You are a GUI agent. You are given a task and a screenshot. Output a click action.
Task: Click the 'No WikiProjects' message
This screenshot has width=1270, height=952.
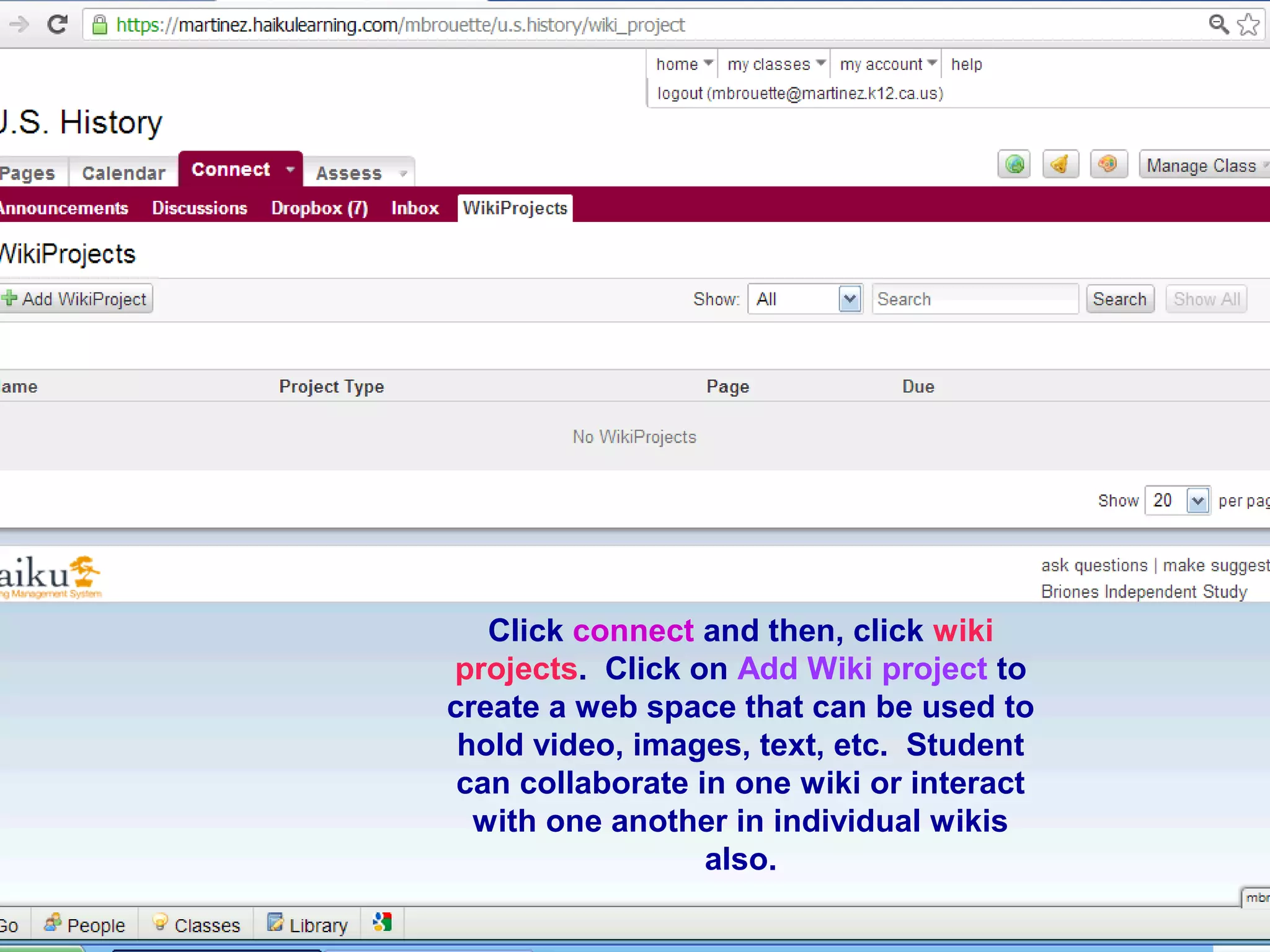634,437
